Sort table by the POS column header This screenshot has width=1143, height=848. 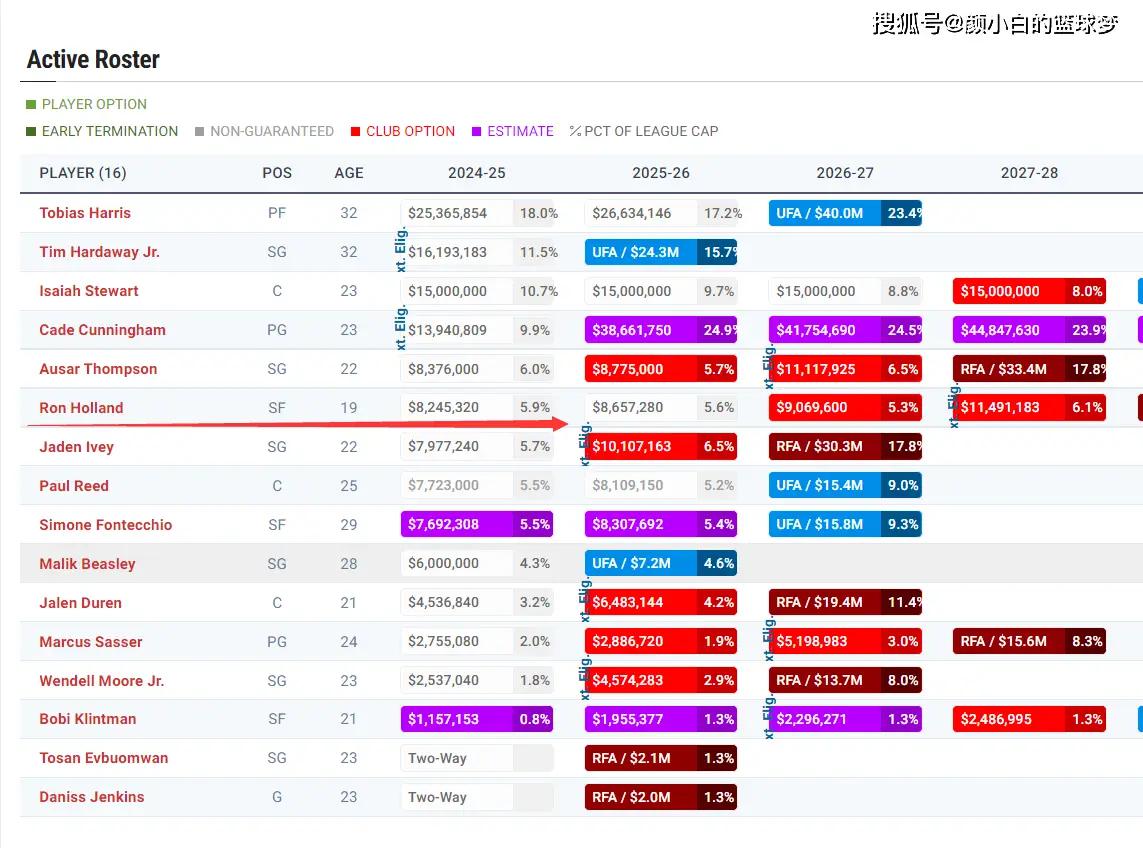(x=277, y=173)
